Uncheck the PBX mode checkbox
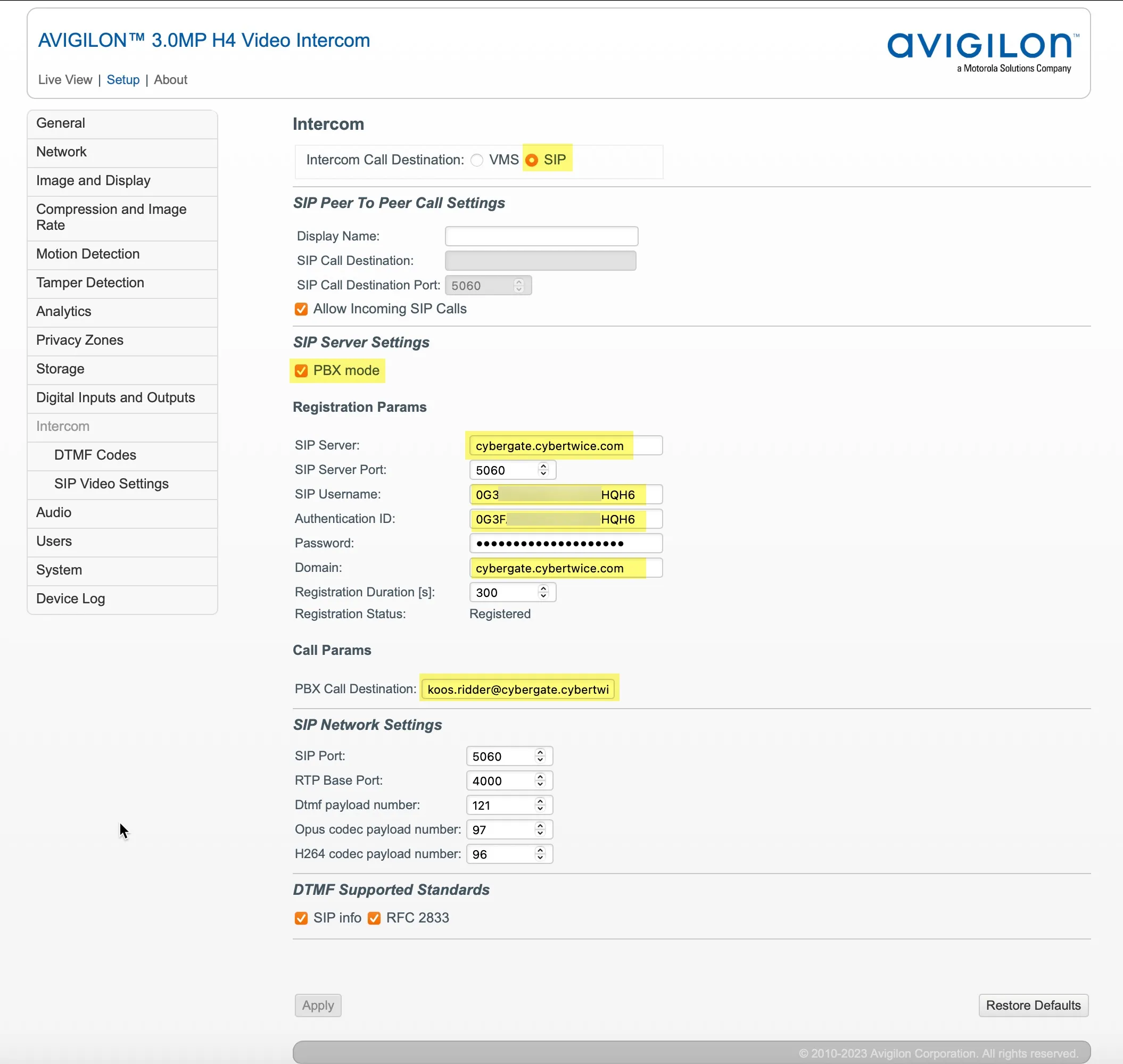Screen dimensions: 1123x1064 (x=301, y=371)
